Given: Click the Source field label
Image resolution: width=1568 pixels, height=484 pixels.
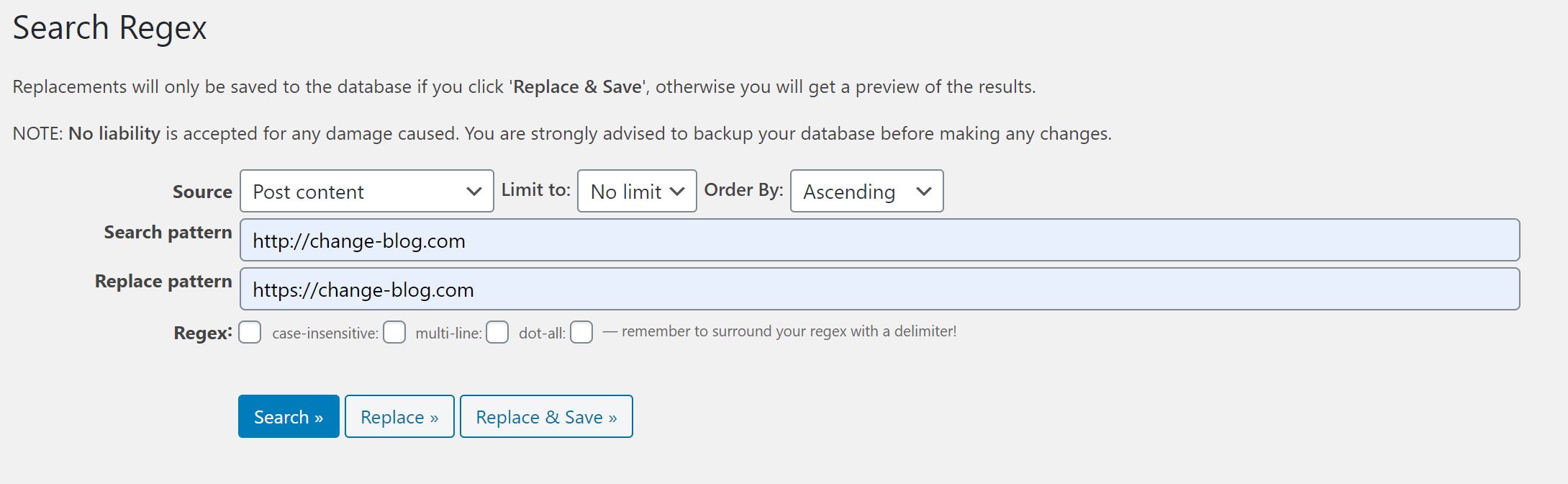Looking at the screenshot, I should pyautogui.click(x=202, y=192).
